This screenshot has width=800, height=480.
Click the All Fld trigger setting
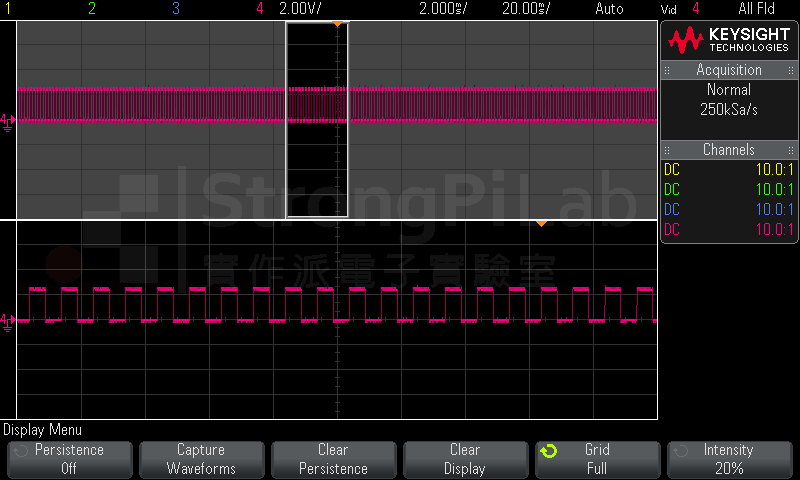coord(756,8)
